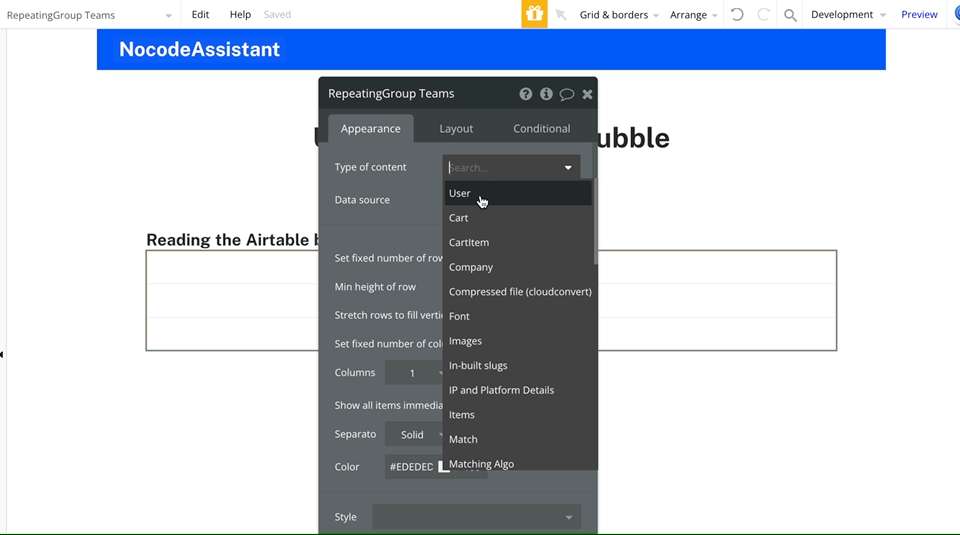Select Matching Algo option
Screen dimensions: 960x535
coord(518,463)
